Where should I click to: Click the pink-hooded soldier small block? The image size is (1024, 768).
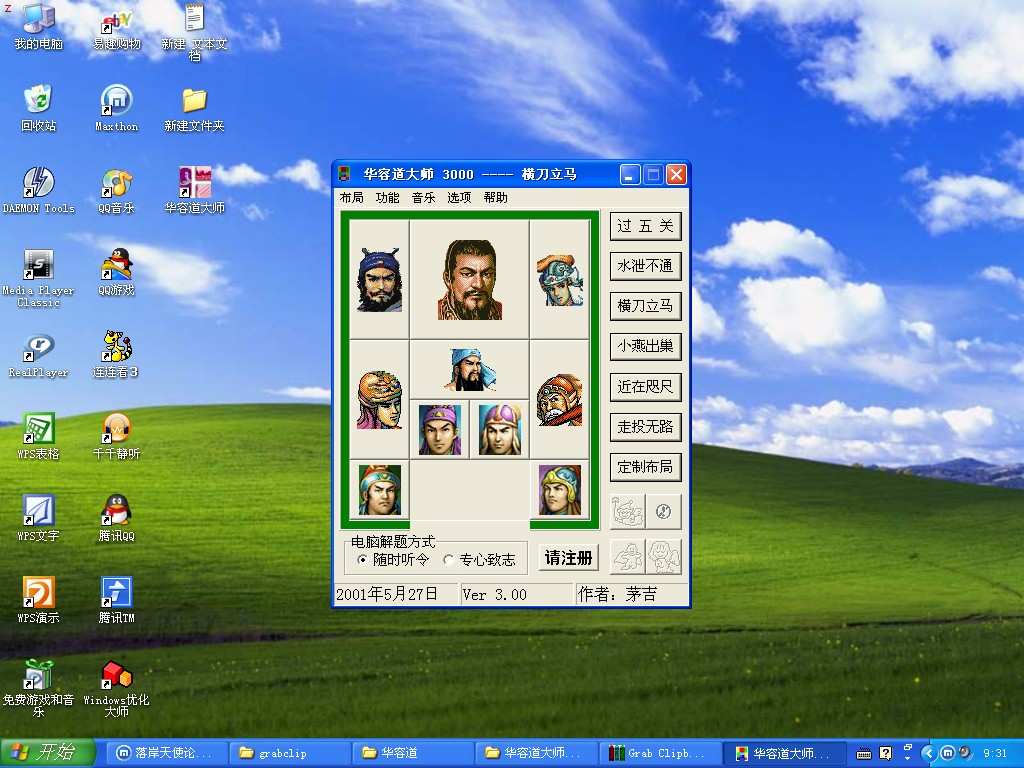[500, 429]
